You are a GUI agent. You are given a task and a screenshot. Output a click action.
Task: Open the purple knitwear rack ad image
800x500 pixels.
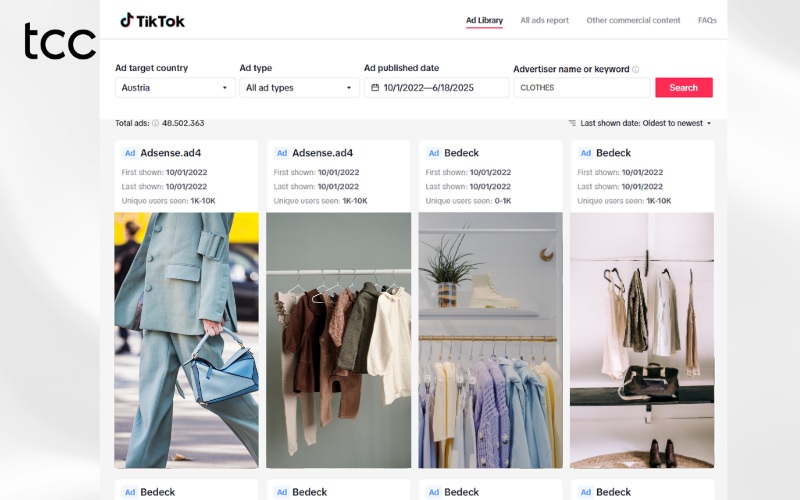pos(490,340)
